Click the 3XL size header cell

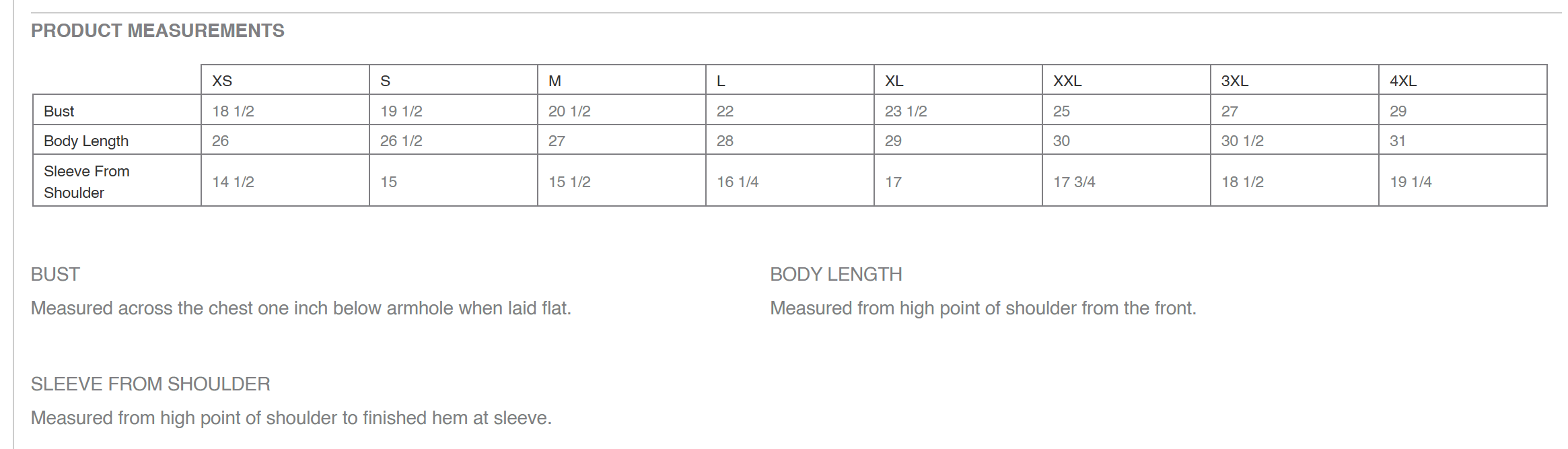(1295, 80)
